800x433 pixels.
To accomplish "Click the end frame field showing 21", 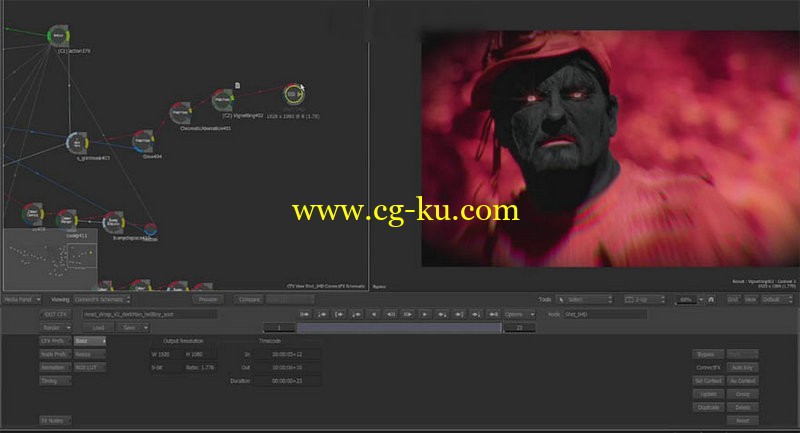I will pyautogui.click(x=519, y=327).
